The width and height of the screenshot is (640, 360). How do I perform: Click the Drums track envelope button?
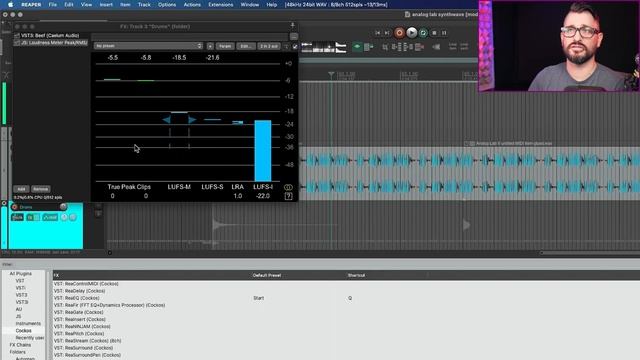(x=50, y=218)
